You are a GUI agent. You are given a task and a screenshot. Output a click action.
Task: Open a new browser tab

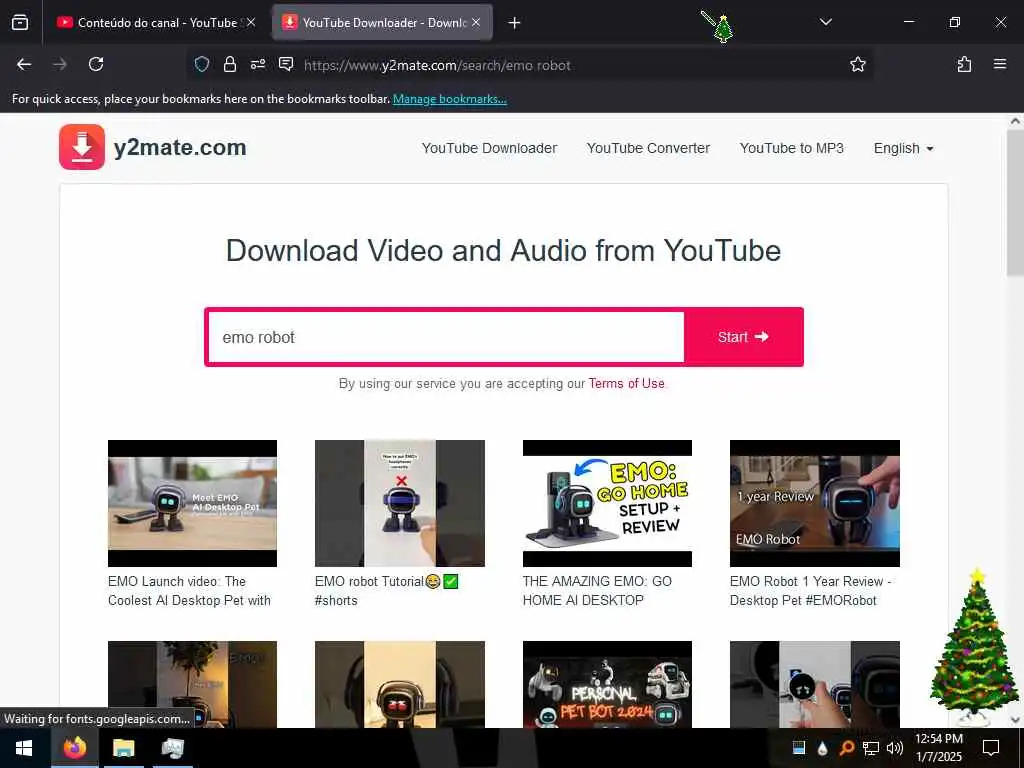[x=514, y=23]
